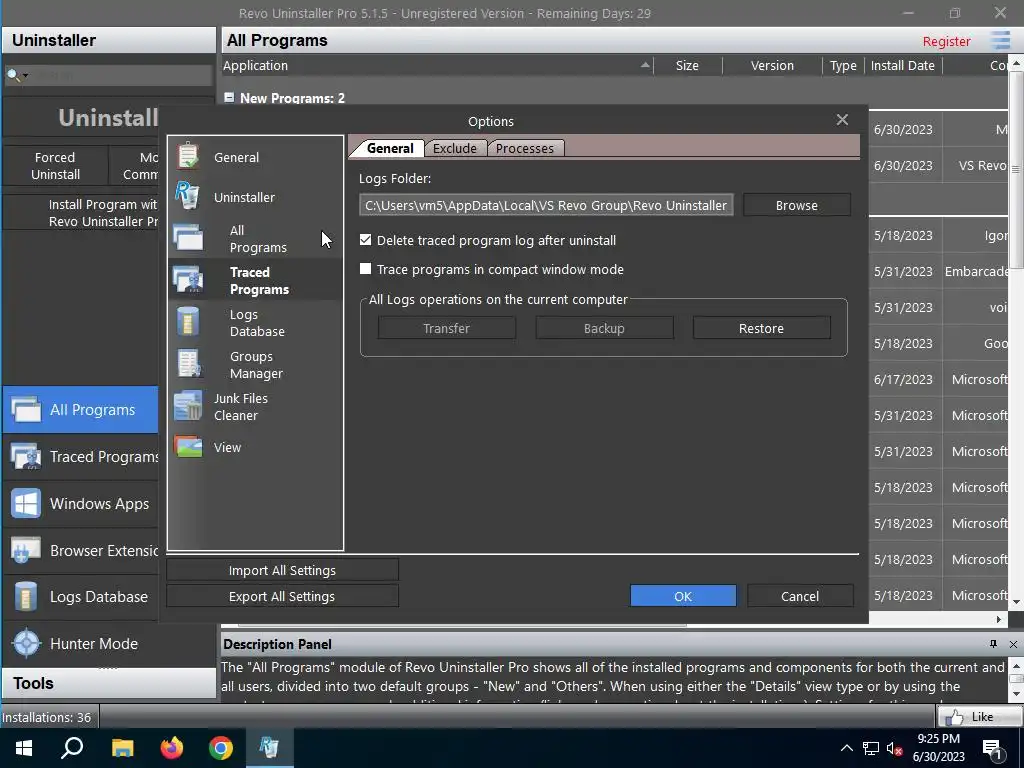Enable Trace programs in compact window mode
1024x768 pixels.
pyautogui.click(x=366, y=269)
